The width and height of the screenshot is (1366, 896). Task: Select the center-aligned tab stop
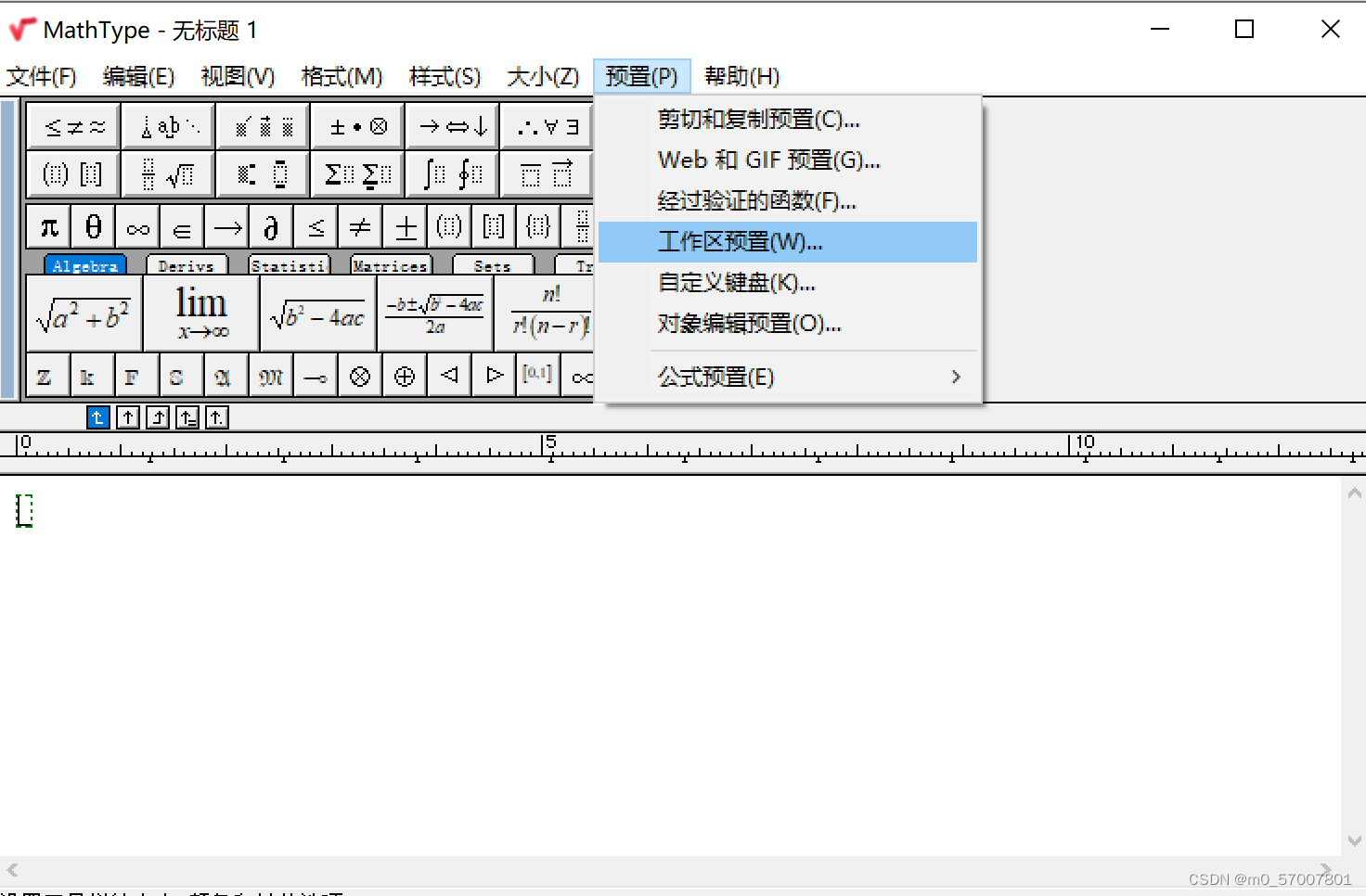point(128,417)
